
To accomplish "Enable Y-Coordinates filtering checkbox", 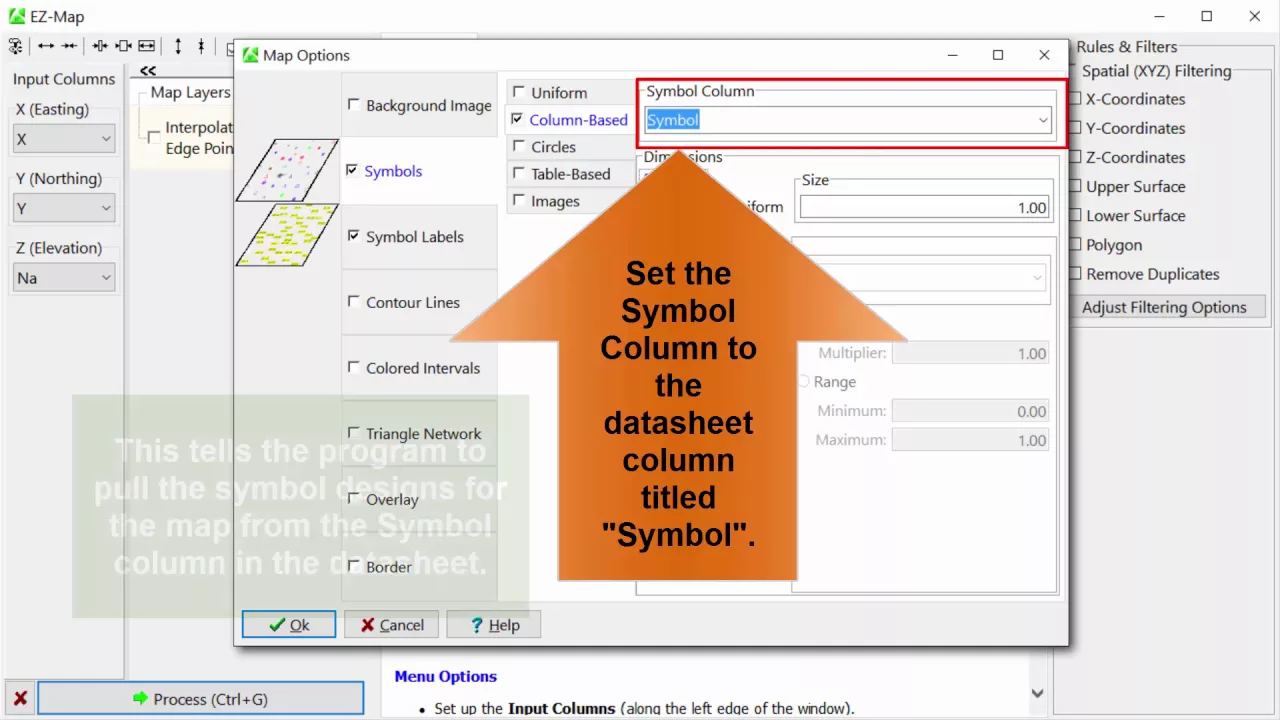I will tap(1076, 127).
